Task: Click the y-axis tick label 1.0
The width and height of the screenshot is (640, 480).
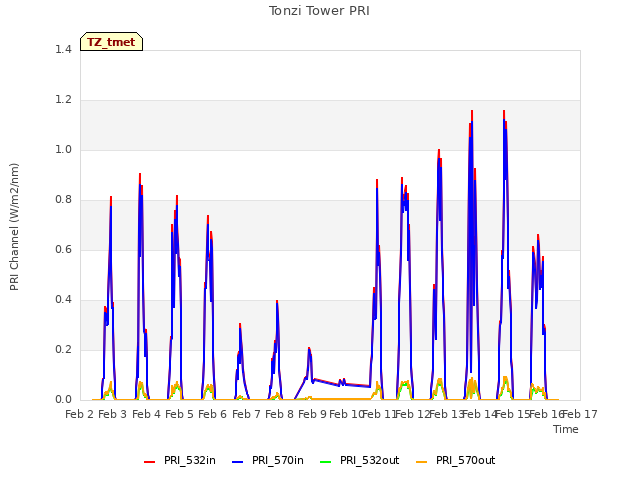Action: click(63, 149)
